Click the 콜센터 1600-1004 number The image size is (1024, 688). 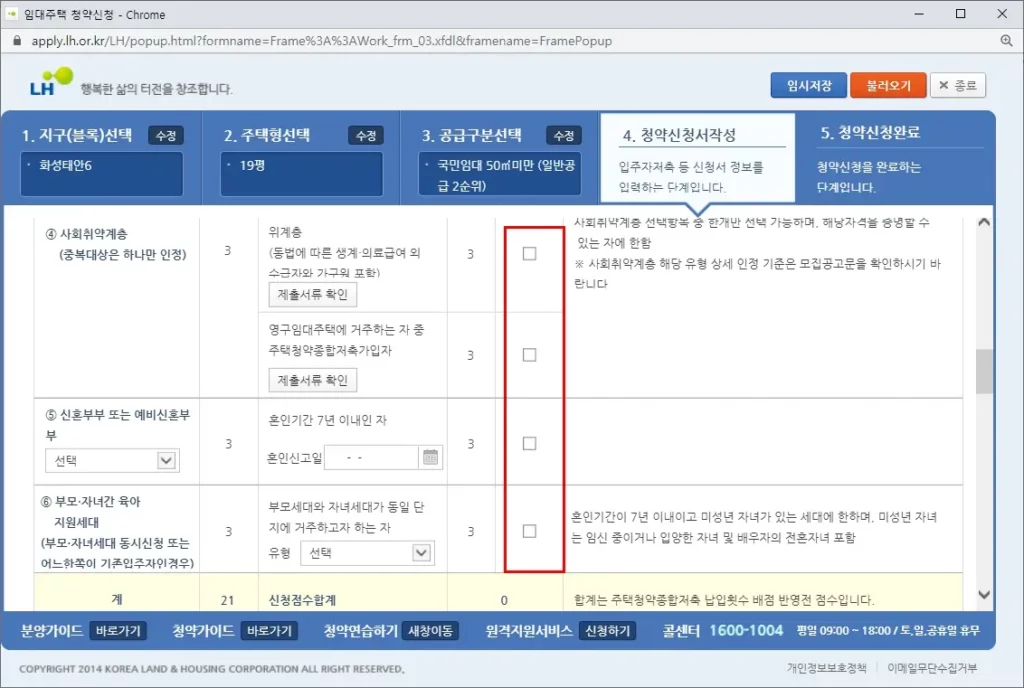click(746, 631)
